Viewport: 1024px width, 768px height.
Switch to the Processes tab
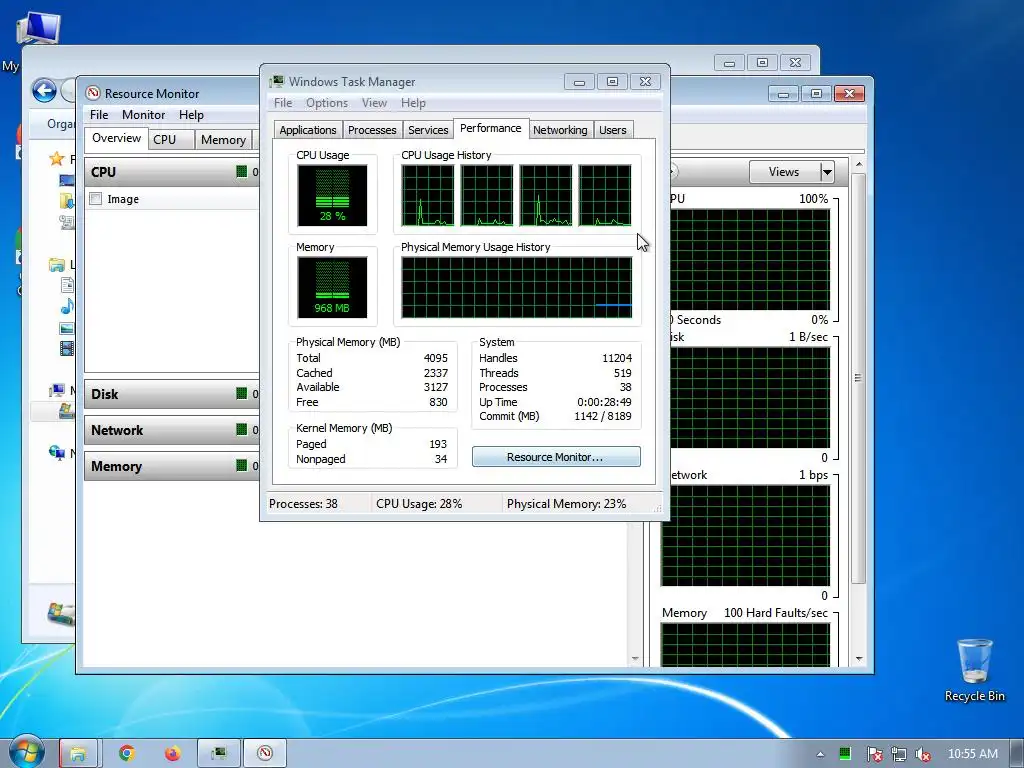point(372,130)
